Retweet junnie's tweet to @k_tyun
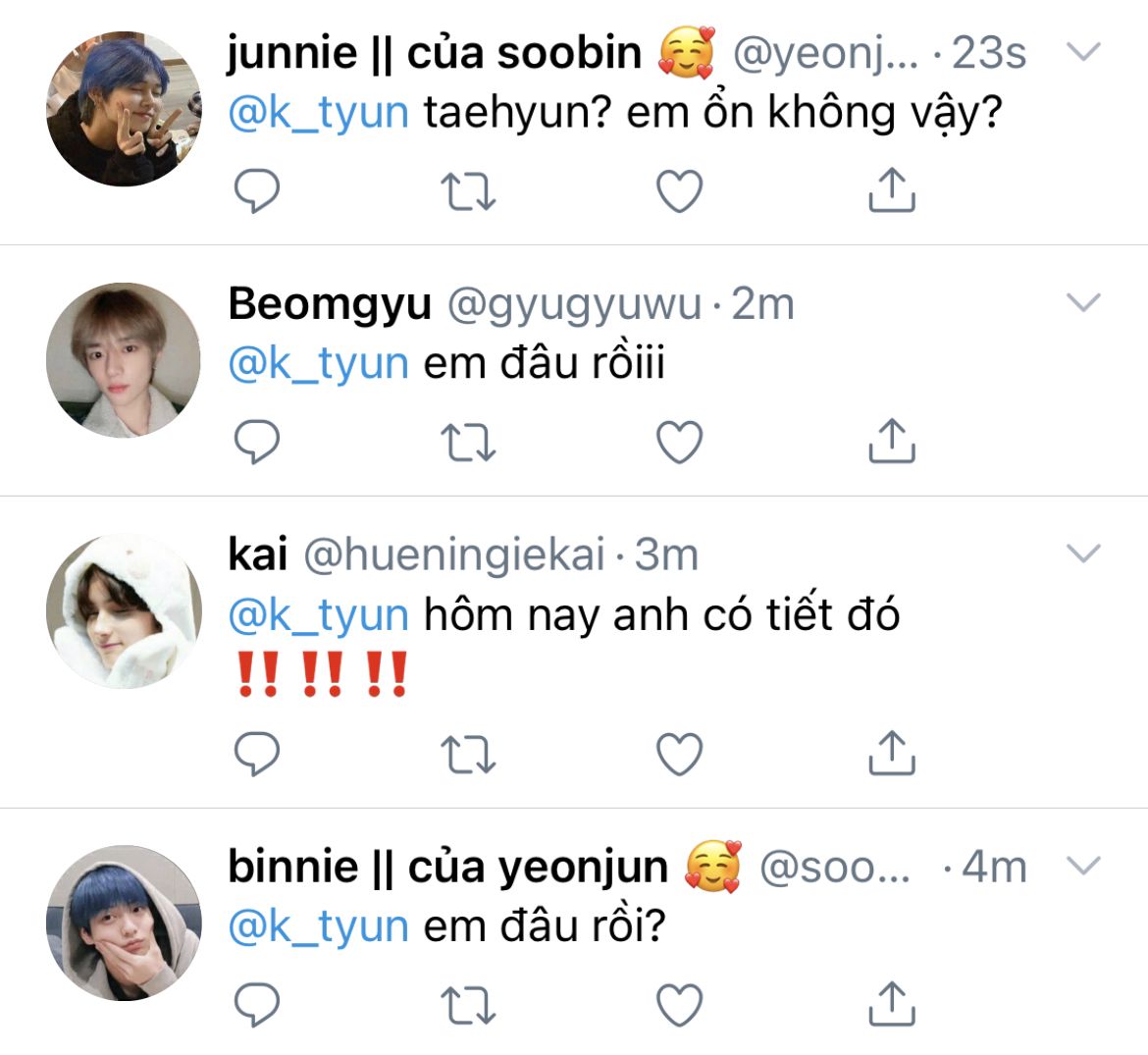The width and height of the screenshot is (1148, 1055). click(x=468, y=191)
